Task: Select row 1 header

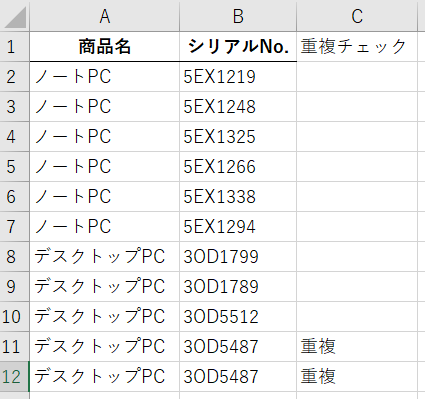Action: click(14, 47)
